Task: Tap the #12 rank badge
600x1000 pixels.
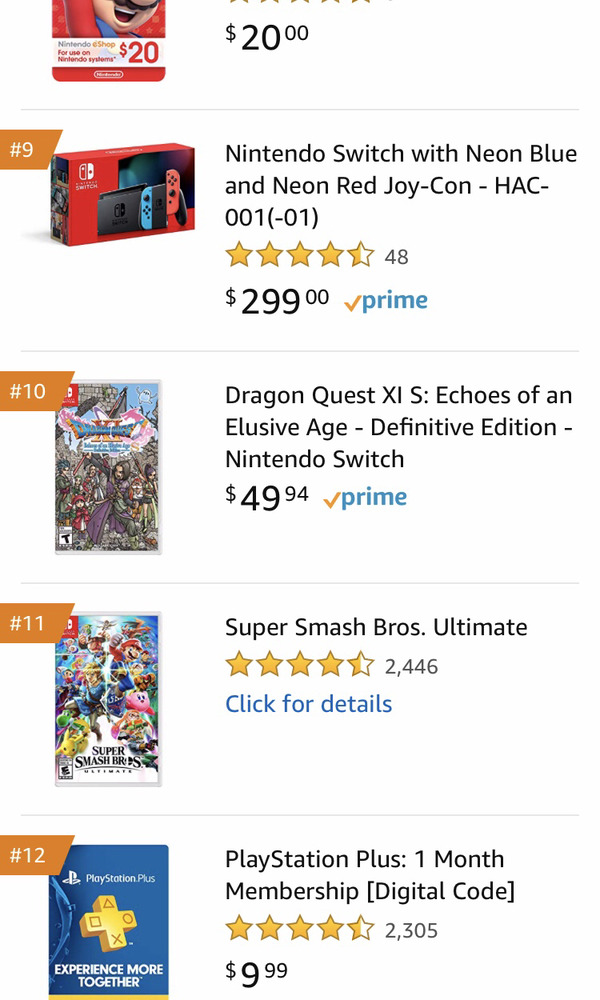Action: click(x=30, y=855)
